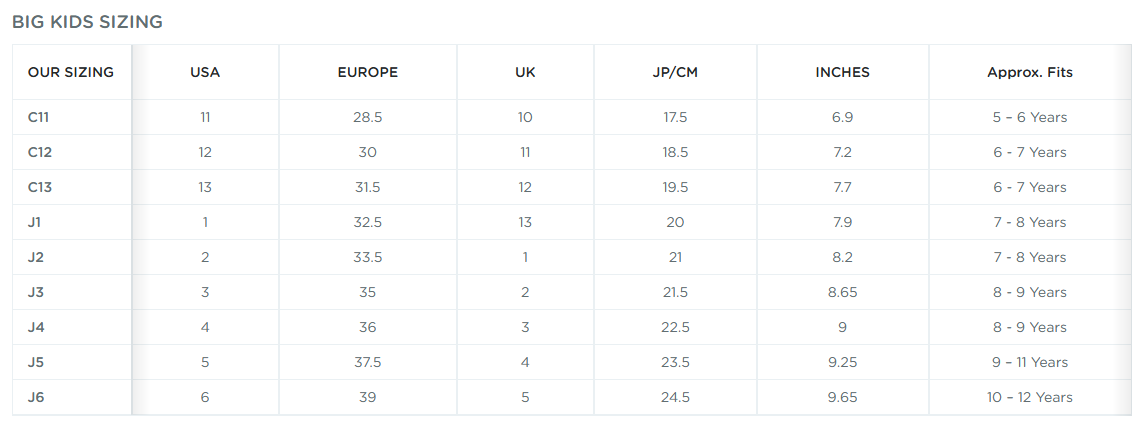The image size is (1147, 430).
Task: Select the OUR SIZING column header
Action: pyautogui.click(x=71, y=72)
